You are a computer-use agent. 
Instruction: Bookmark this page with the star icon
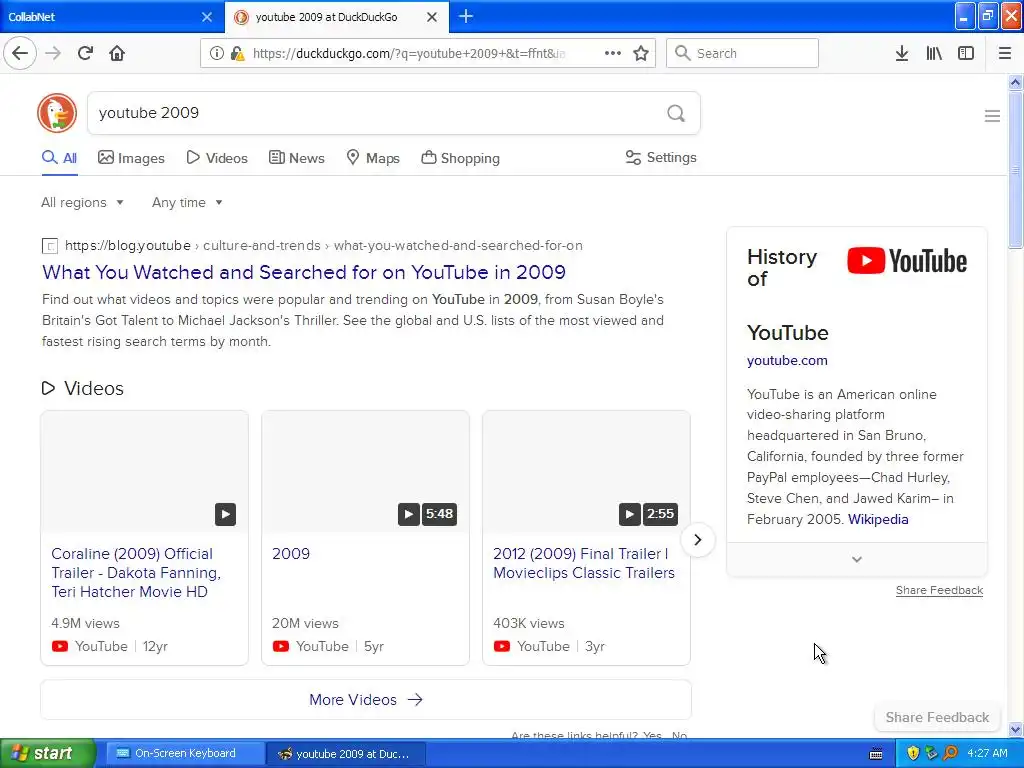point(641,53)
